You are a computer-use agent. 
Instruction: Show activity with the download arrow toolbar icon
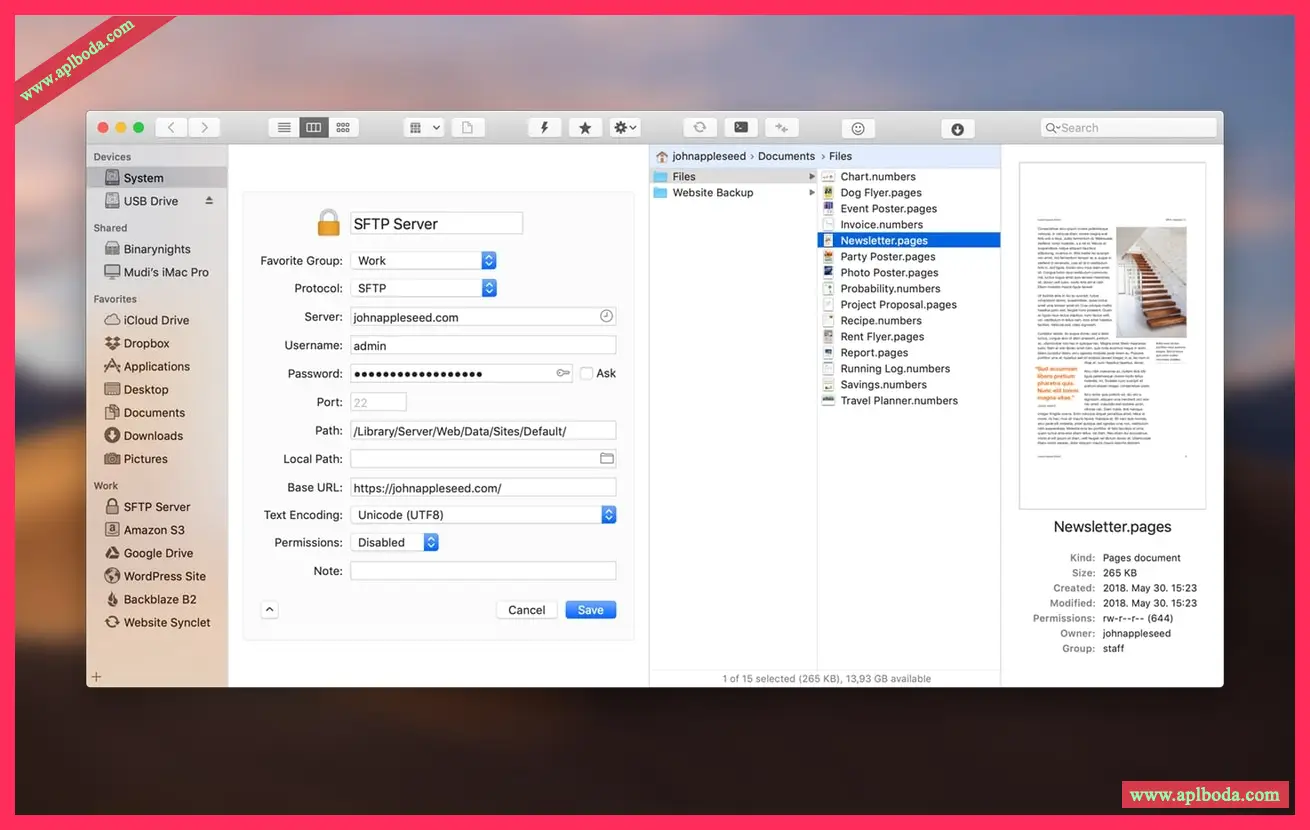957,128
